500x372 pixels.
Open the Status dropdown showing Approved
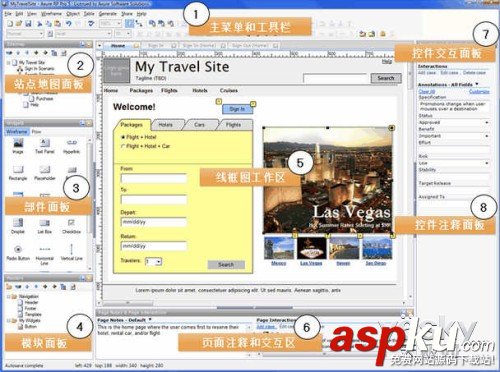487,122
